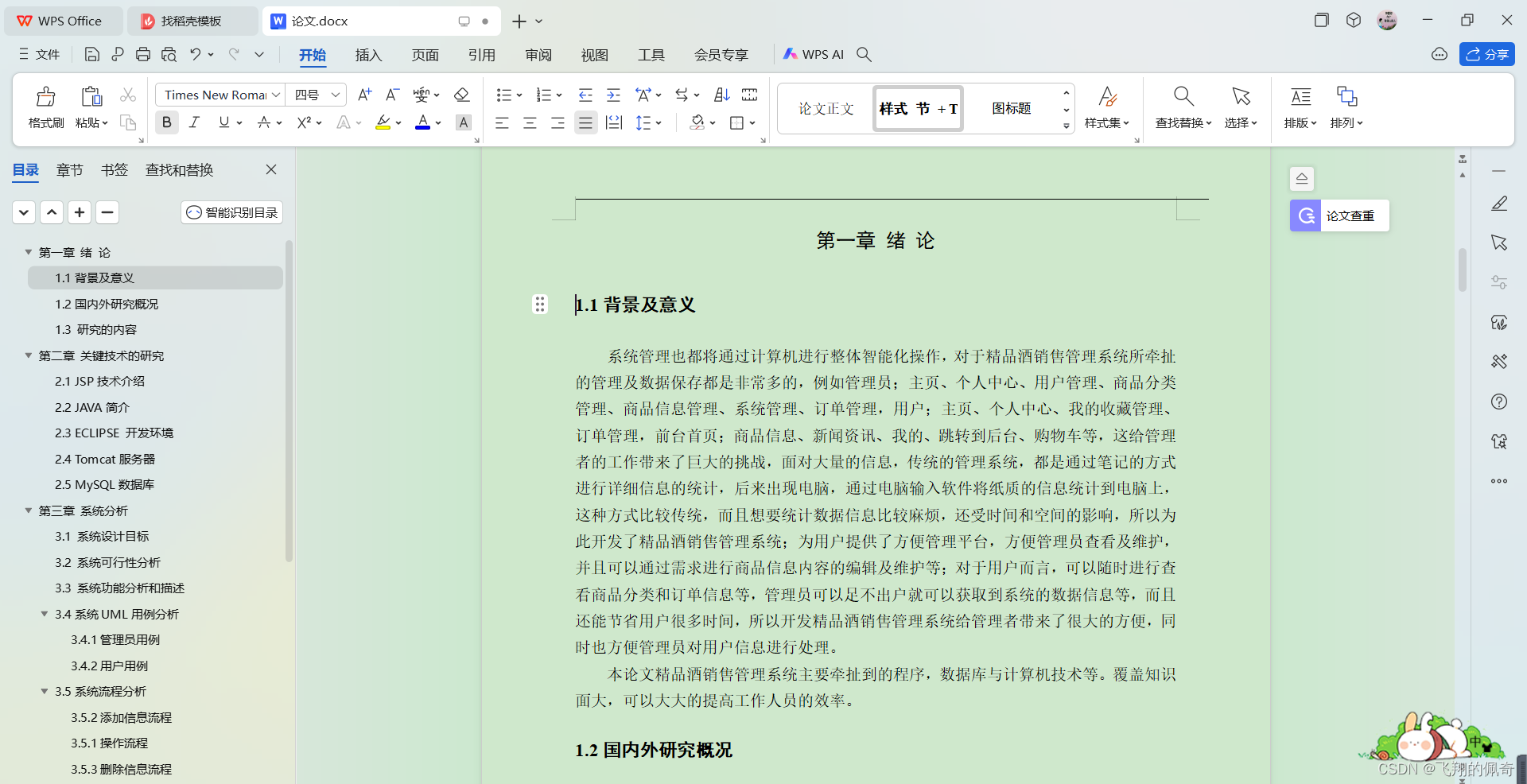Collapse the 3.4 系统 UML 用例分析 node

45,614
